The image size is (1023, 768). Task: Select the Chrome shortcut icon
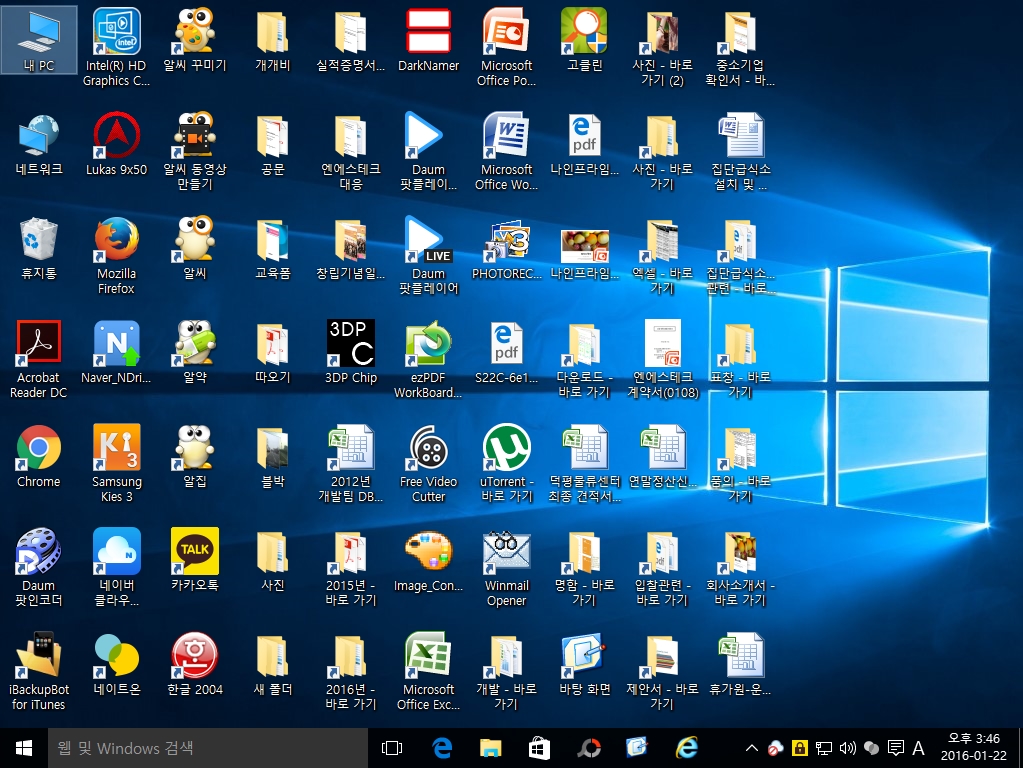click(x=38, y=455)
